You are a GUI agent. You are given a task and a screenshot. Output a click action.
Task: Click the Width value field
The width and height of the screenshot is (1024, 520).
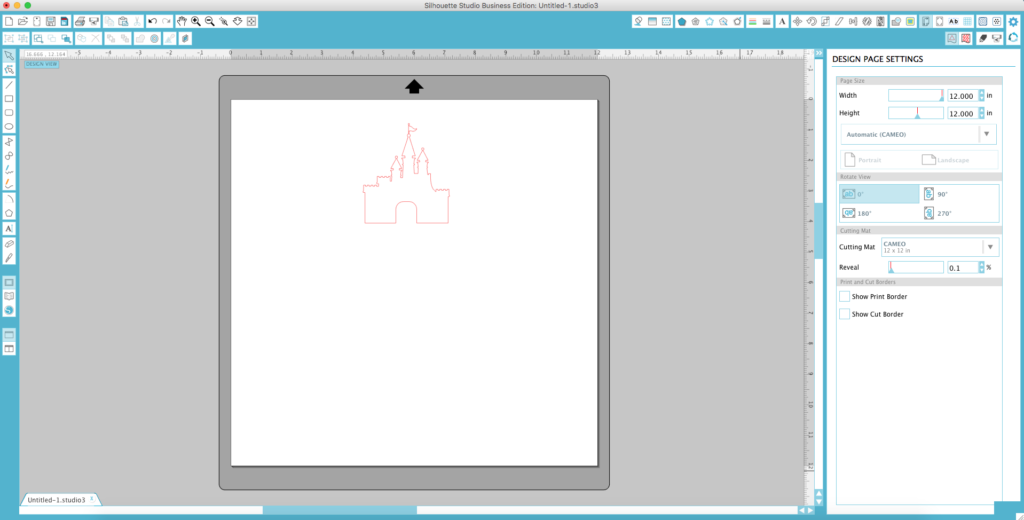click(x=963, y=96)
